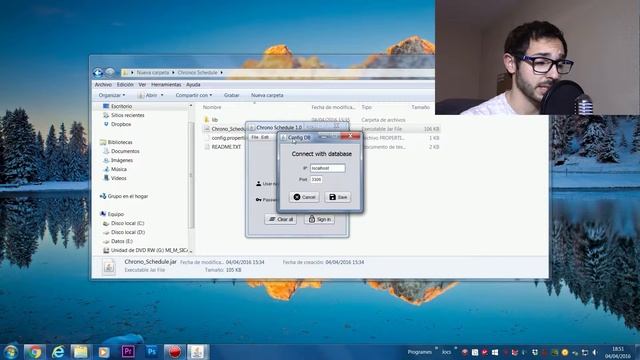Click the taskbar clock
The image size is (640, 360).
point(618,352)
